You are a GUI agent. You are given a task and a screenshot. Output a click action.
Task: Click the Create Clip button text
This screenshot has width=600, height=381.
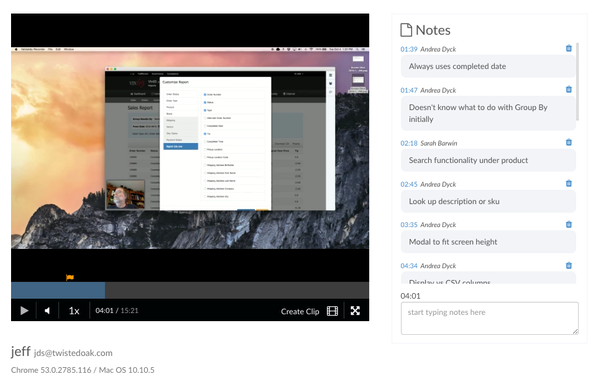coord(300,311)
